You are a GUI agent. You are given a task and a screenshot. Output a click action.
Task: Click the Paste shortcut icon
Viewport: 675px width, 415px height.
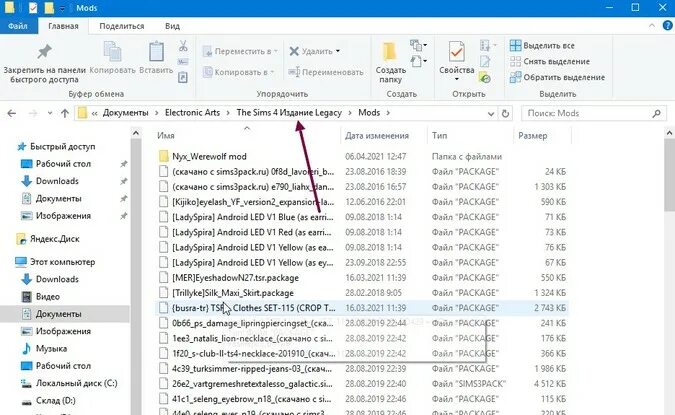coord(183,77)
